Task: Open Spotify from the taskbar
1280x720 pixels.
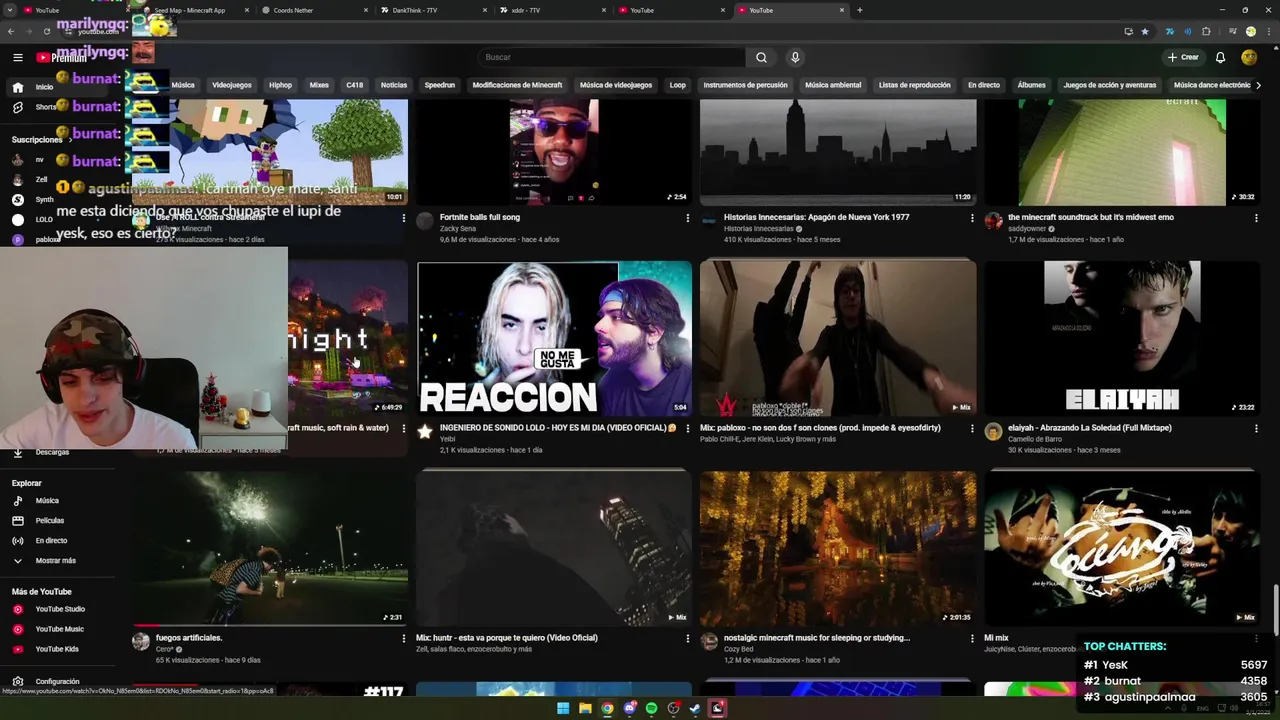Action: coord(651,709)
